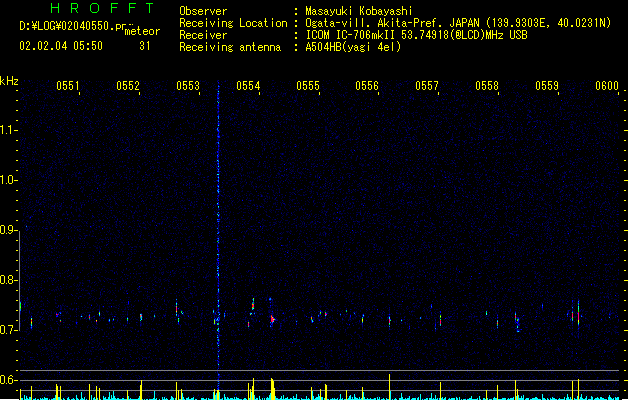Click the 0556 time marker

[367, 85]
